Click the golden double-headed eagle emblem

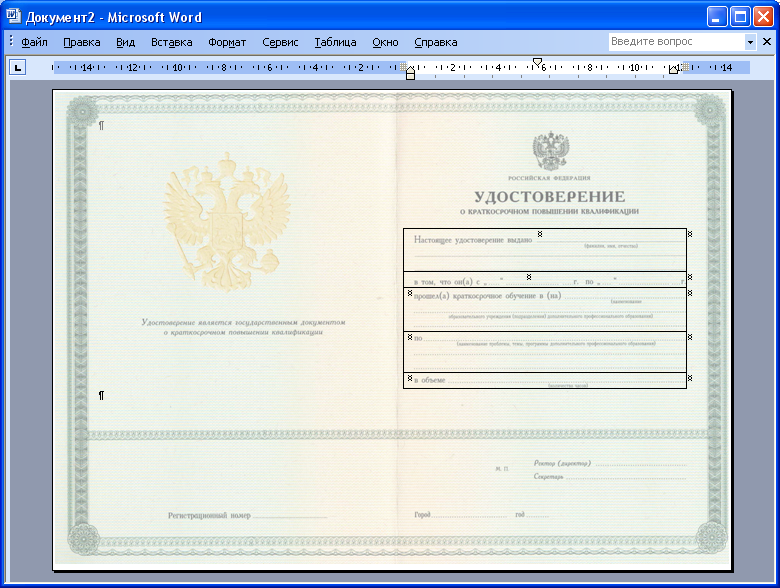[x=227, y=222]
